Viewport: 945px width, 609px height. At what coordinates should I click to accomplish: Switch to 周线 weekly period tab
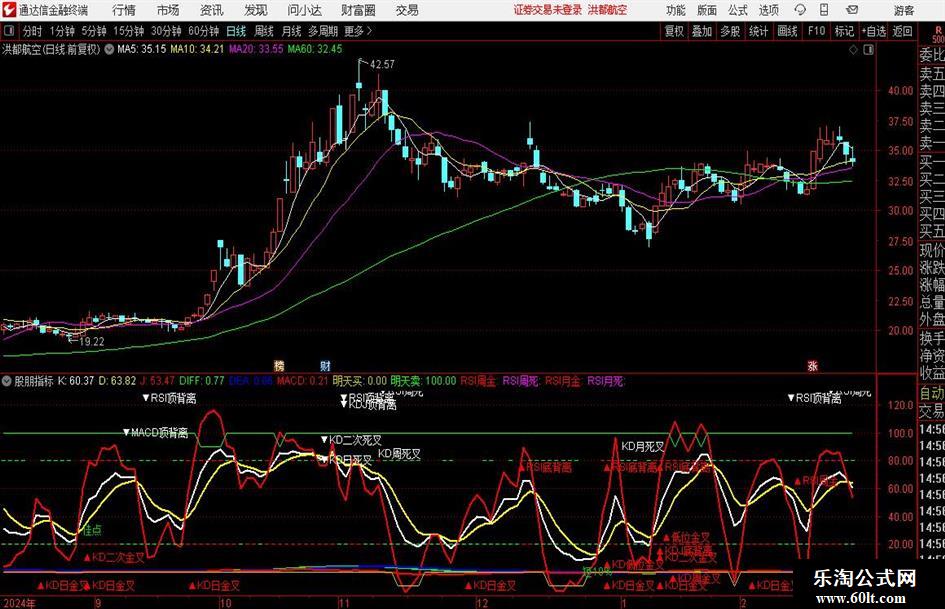coord(263,31)
